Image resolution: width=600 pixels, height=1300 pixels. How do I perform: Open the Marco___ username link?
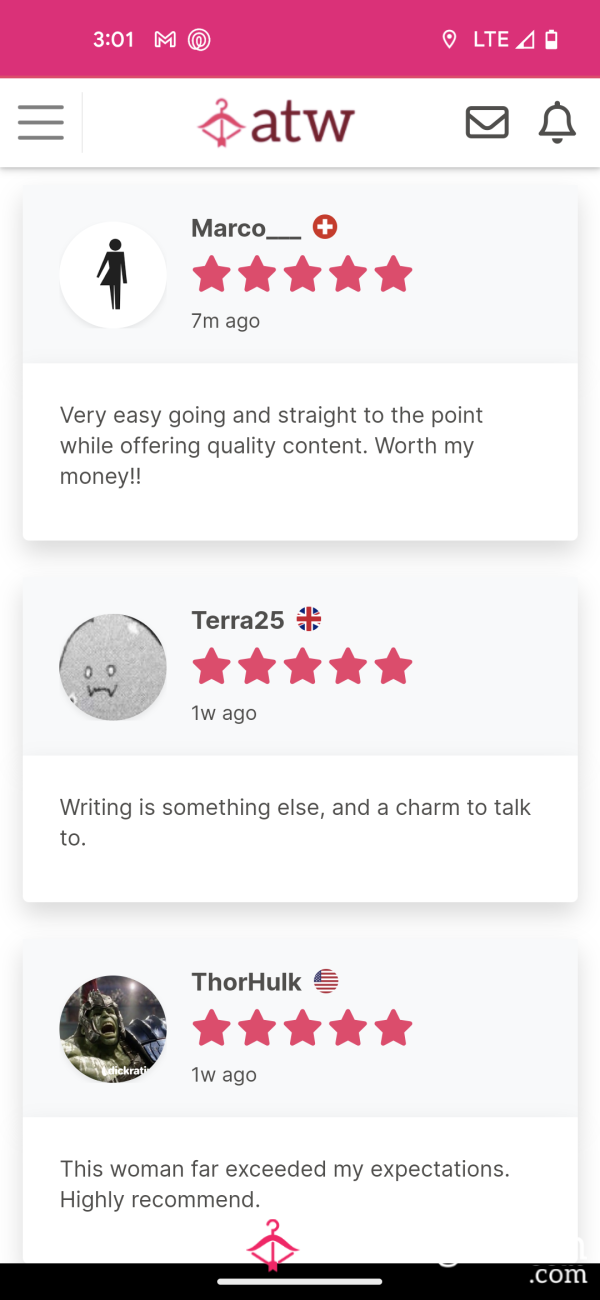[x=246, y=228]
